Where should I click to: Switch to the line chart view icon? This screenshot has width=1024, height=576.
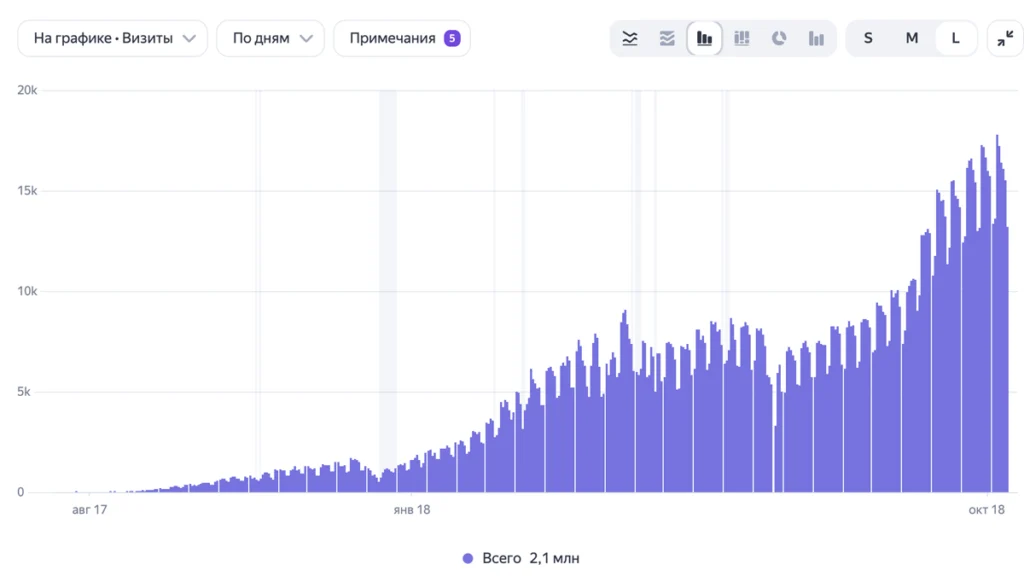tap(630, 39)
